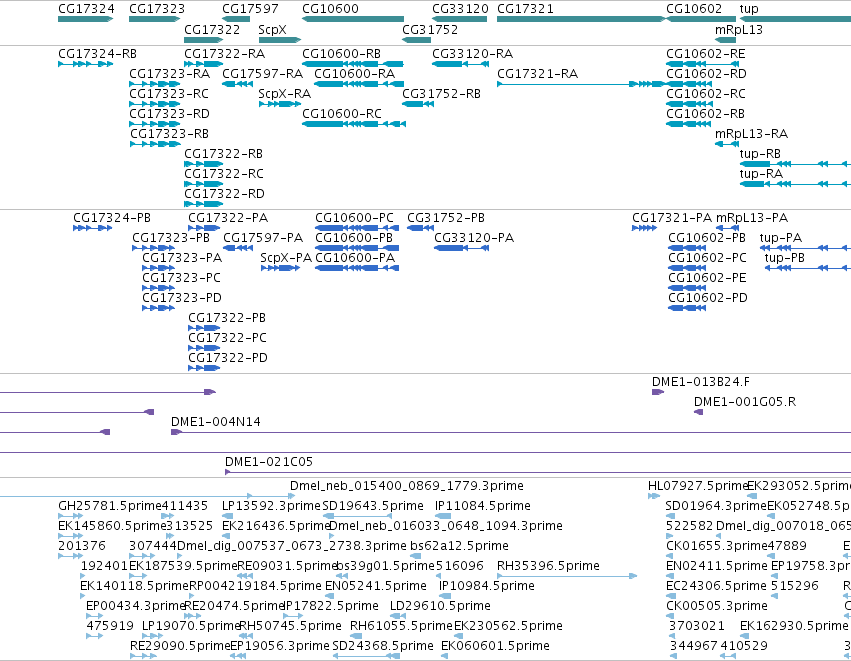851x661 pixels.
Task: Select the CG17323 gene label
Action: point(157,9)
